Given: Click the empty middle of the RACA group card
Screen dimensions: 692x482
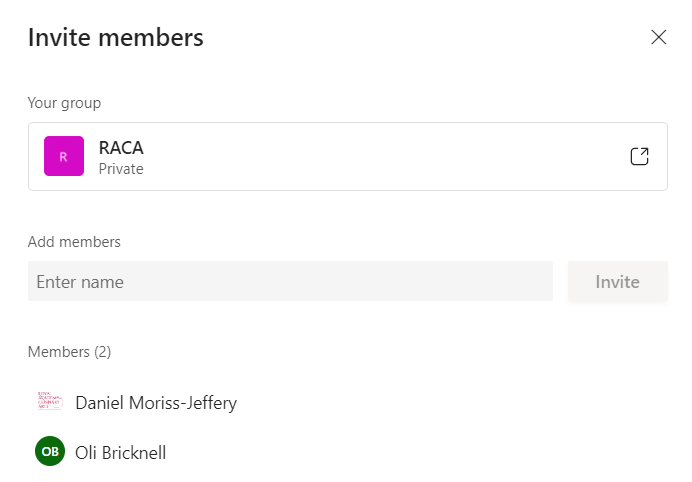Looking at the screenshot, I should (x=380, y=157).
